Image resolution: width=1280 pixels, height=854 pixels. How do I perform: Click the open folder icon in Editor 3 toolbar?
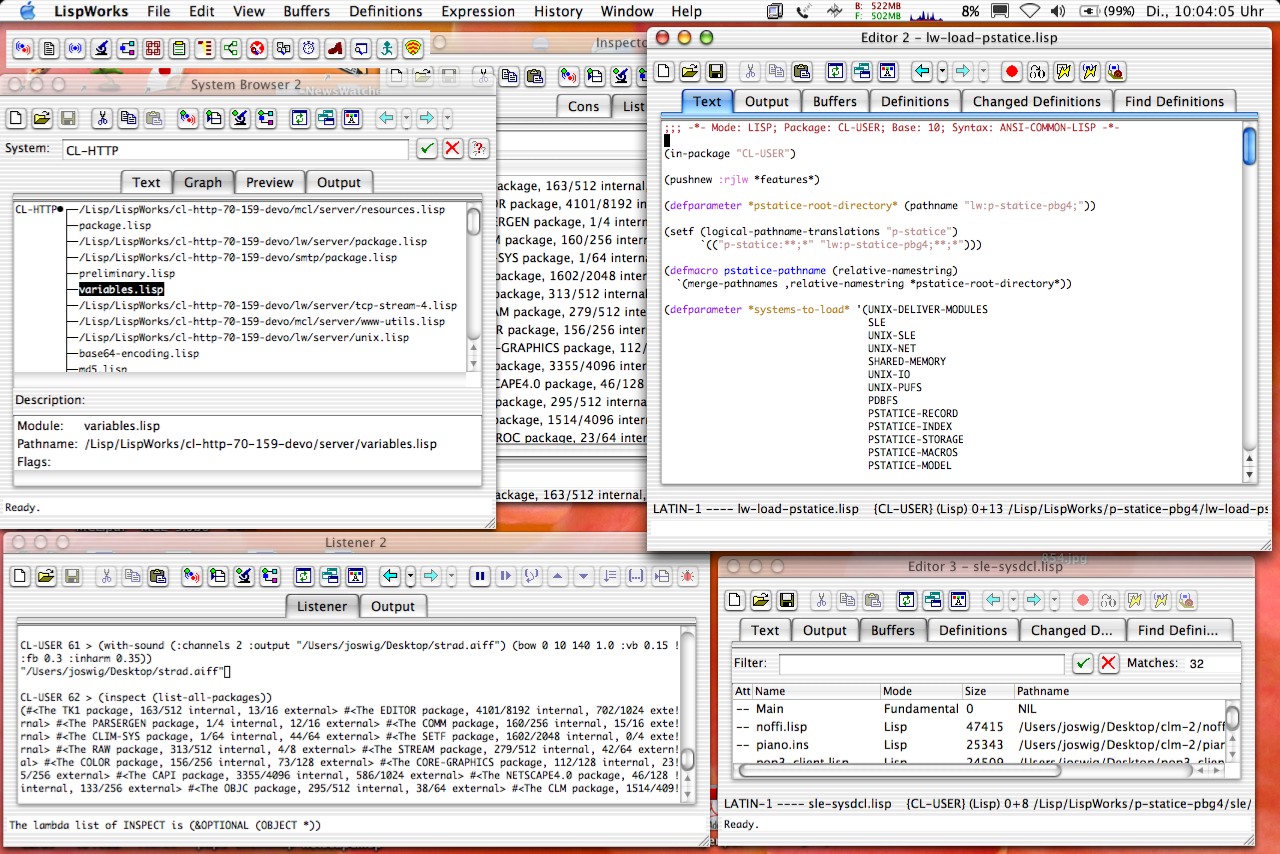point(761,600)
